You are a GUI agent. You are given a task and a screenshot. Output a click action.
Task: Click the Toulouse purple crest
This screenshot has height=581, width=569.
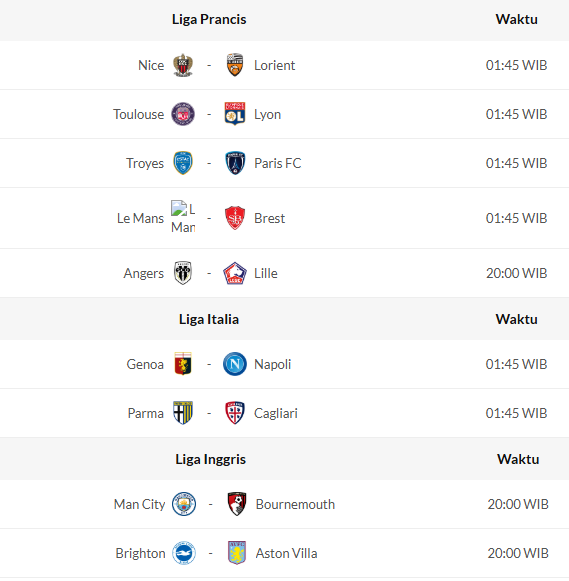tap(183, 114)
